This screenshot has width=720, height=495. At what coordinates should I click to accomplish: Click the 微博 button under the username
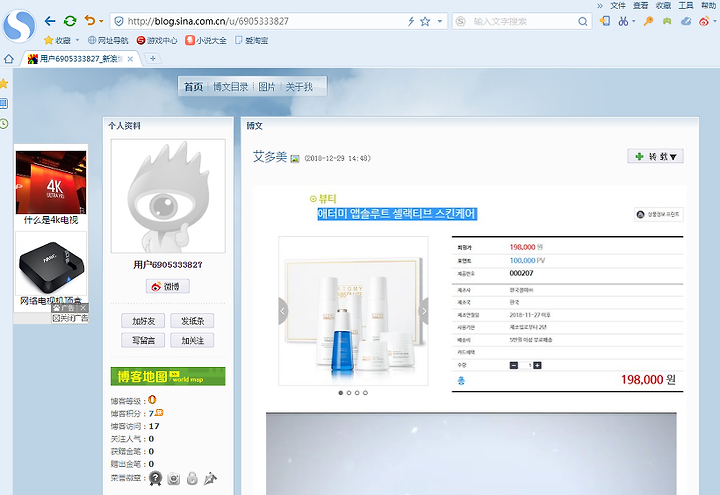tap(168, 286)
